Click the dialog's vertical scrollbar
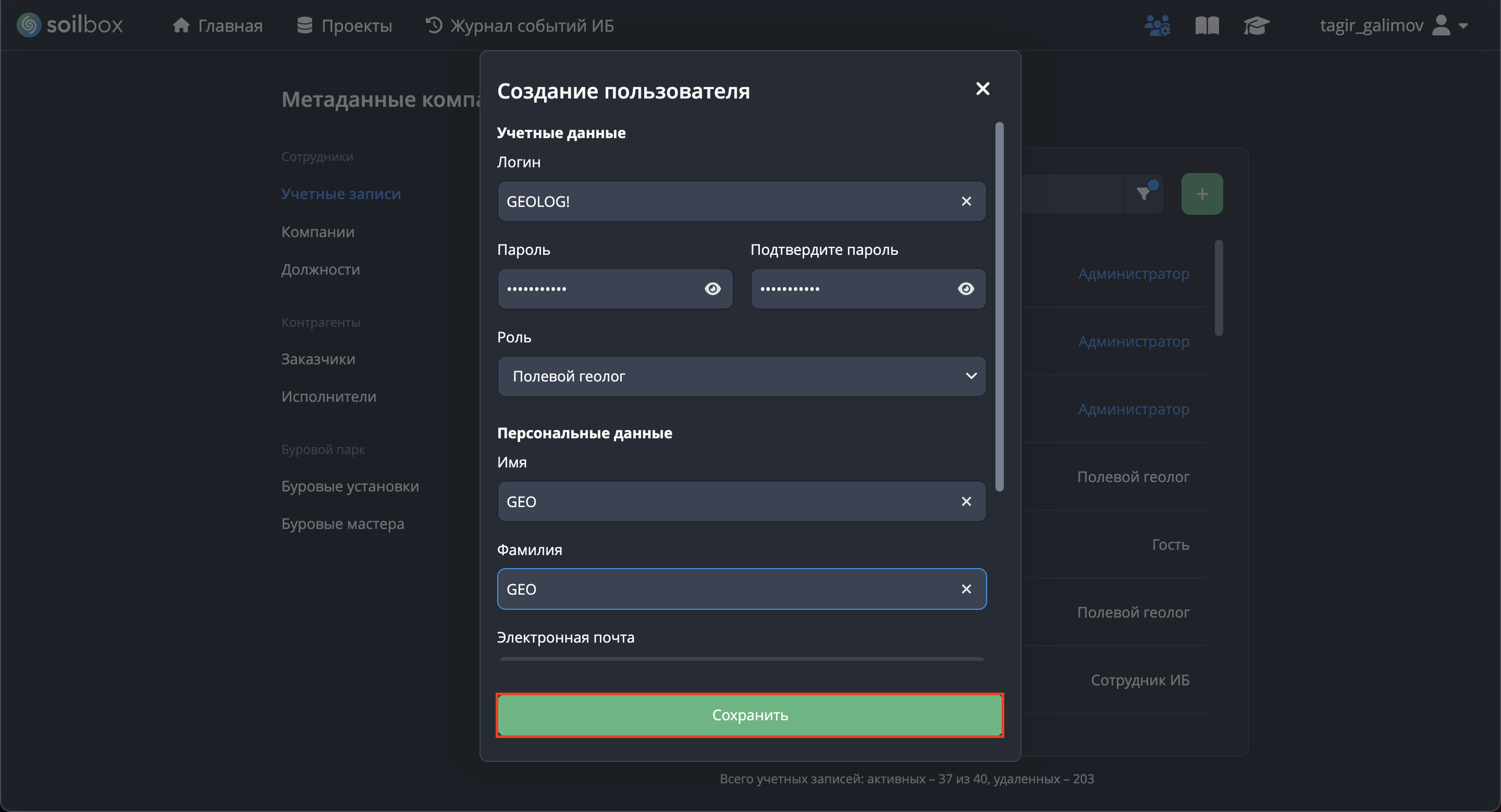 point(999,306)
